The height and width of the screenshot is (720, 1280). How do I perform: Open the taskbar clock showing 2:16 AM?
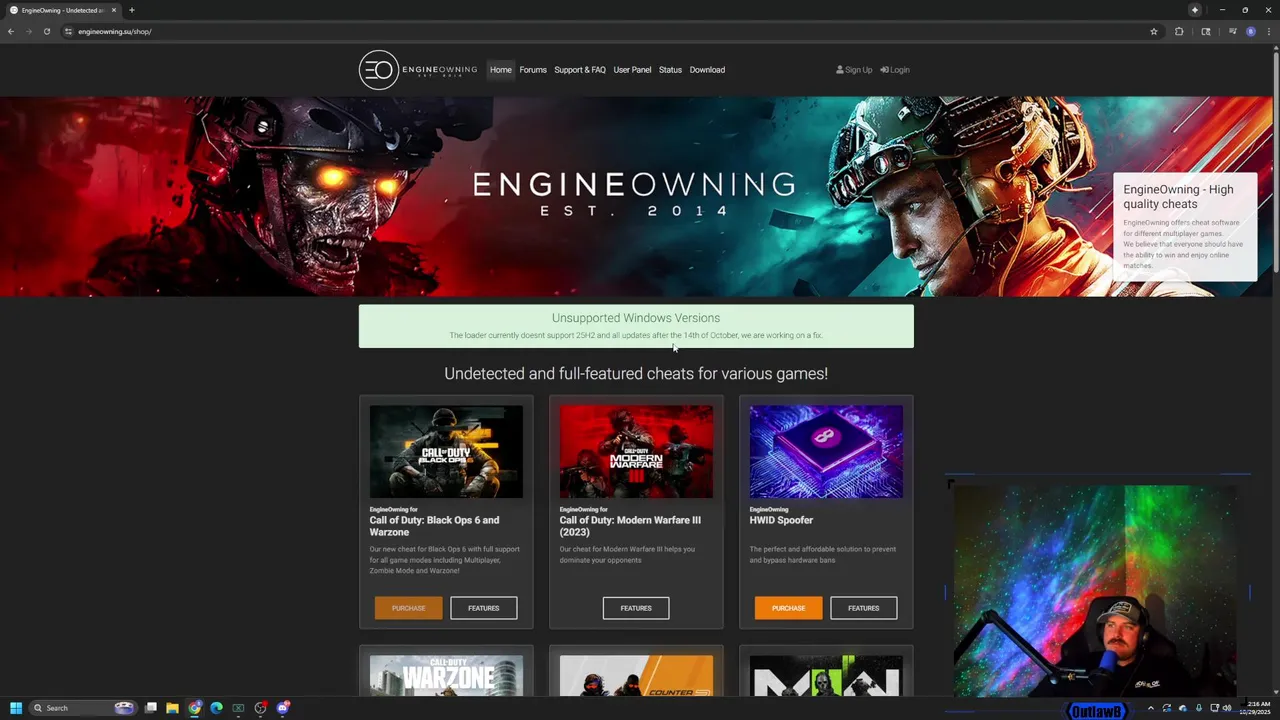tap(1253, 708)
